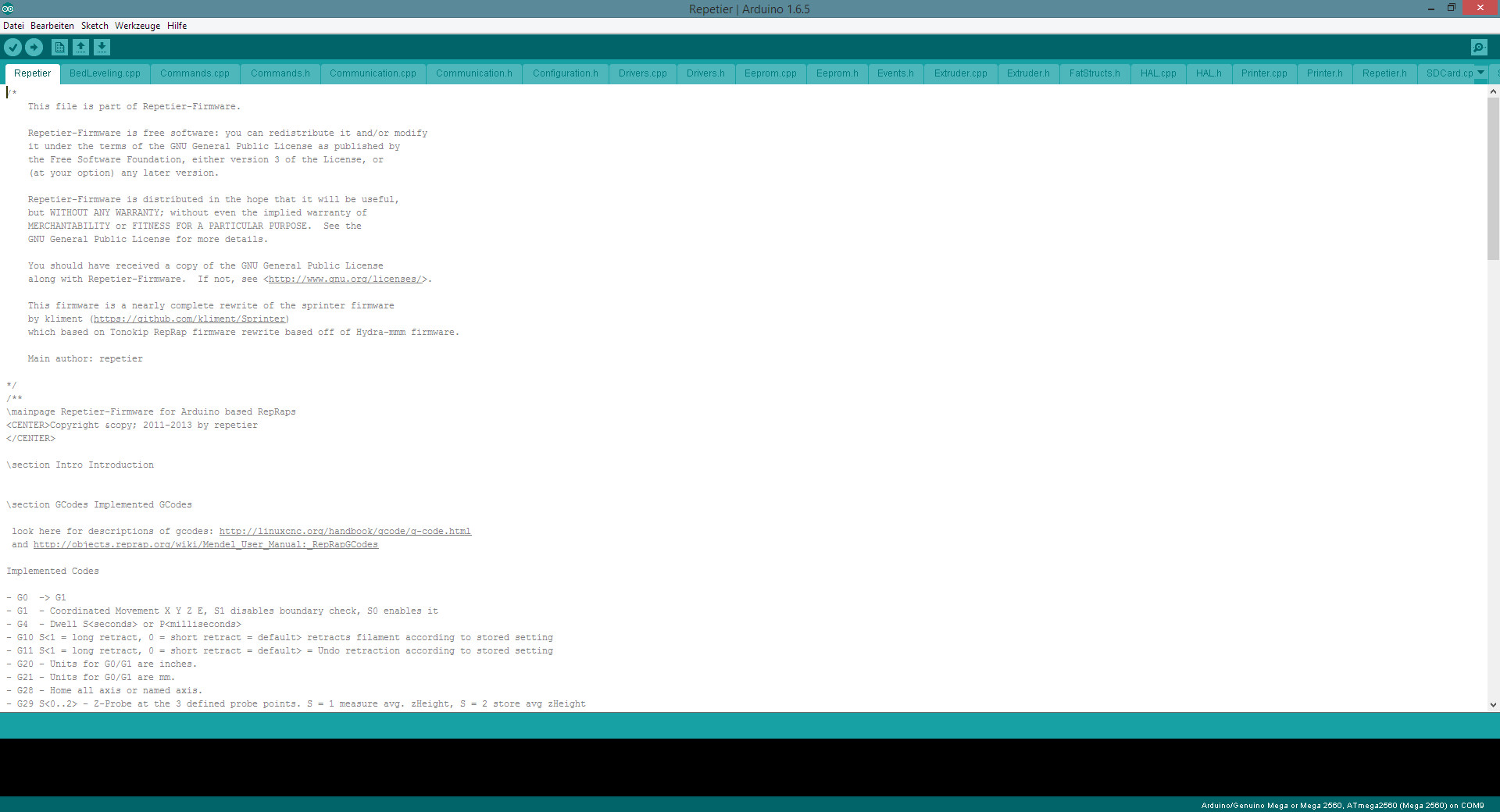1500x812 pixels.
Task: Click the Verify sketch checkmark icon
Action: point(12,48)
